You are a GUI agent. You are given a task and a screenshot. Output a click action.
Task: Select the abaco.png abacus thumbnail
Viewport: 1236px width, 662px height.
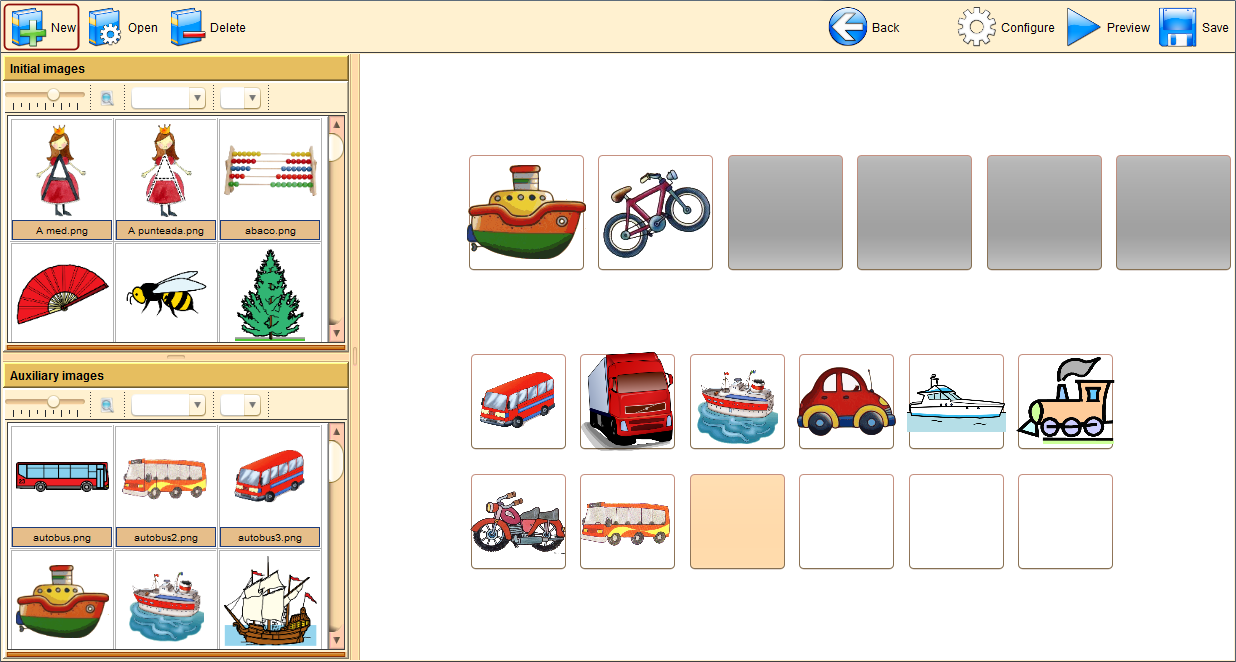pyautogui.click(x=270, y=180)
